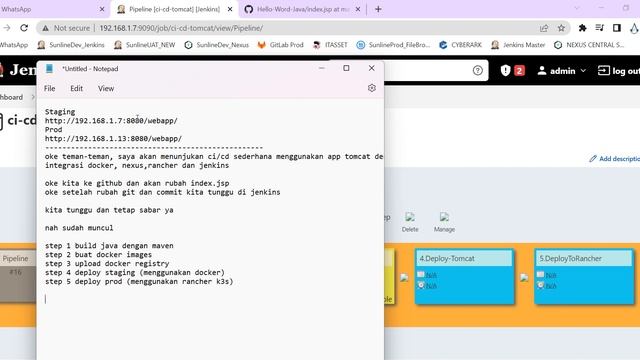Open SunlineProd_FileBro bookmark
This screenshot has width=640, height=360.
(x=393, y=45)
